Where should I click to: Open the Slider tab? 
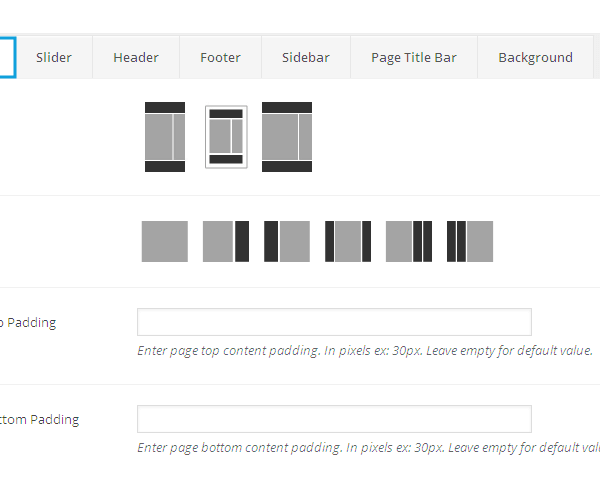click(54, 57)
